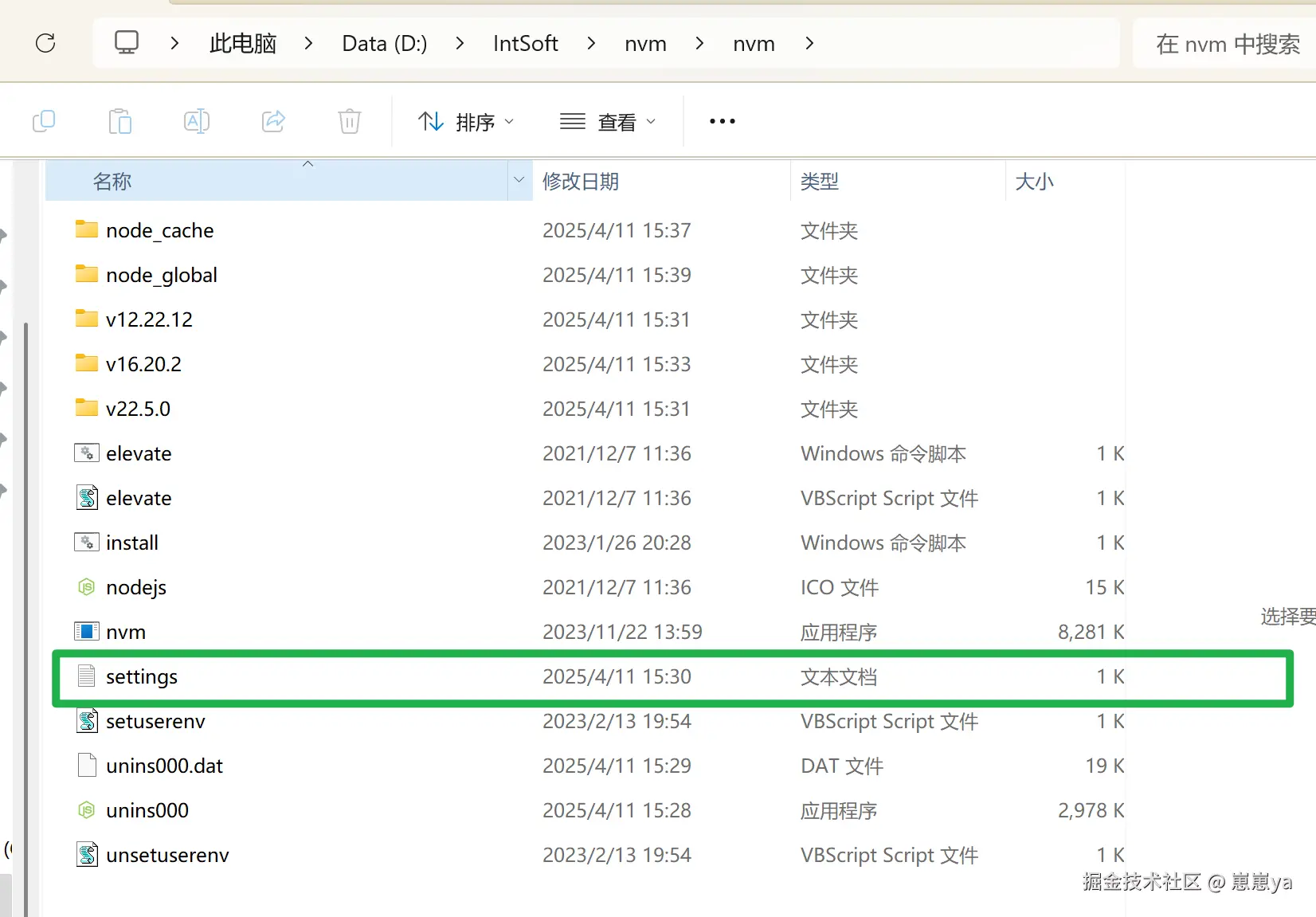Click the size value 8,281 K
The image size is (1316, 917).
[x=1091, y=632]
